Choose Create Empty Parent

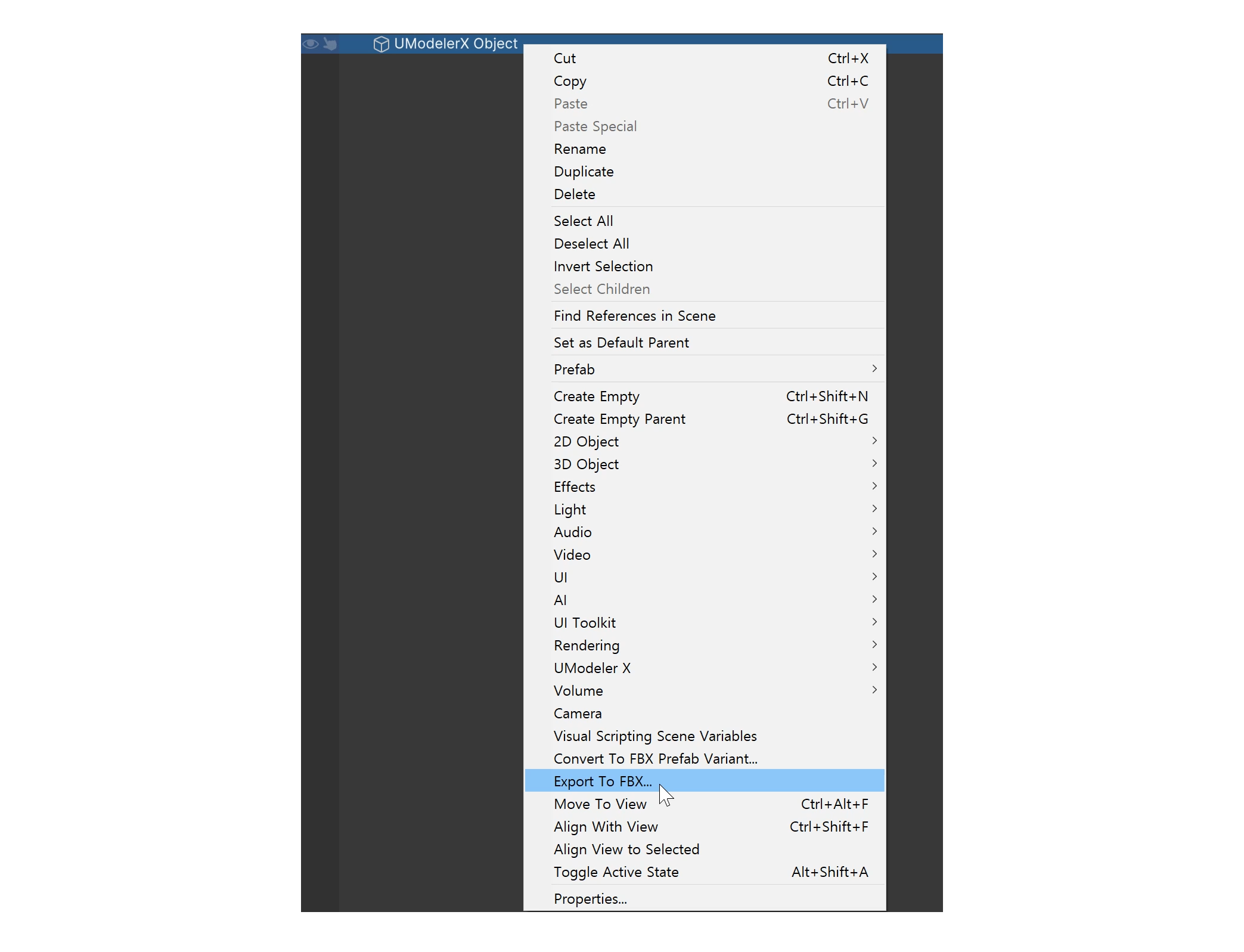705,419
